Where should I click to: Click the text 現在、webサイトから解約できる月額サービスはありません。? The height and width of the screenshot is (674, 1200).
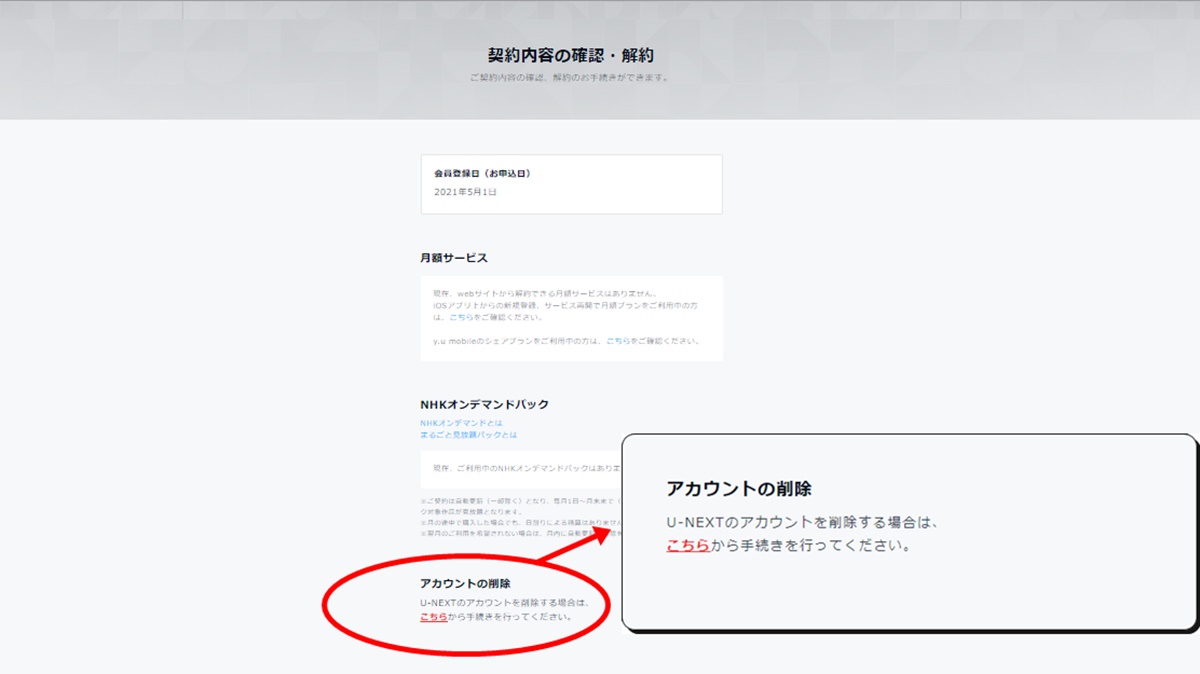tap(547, 293)
